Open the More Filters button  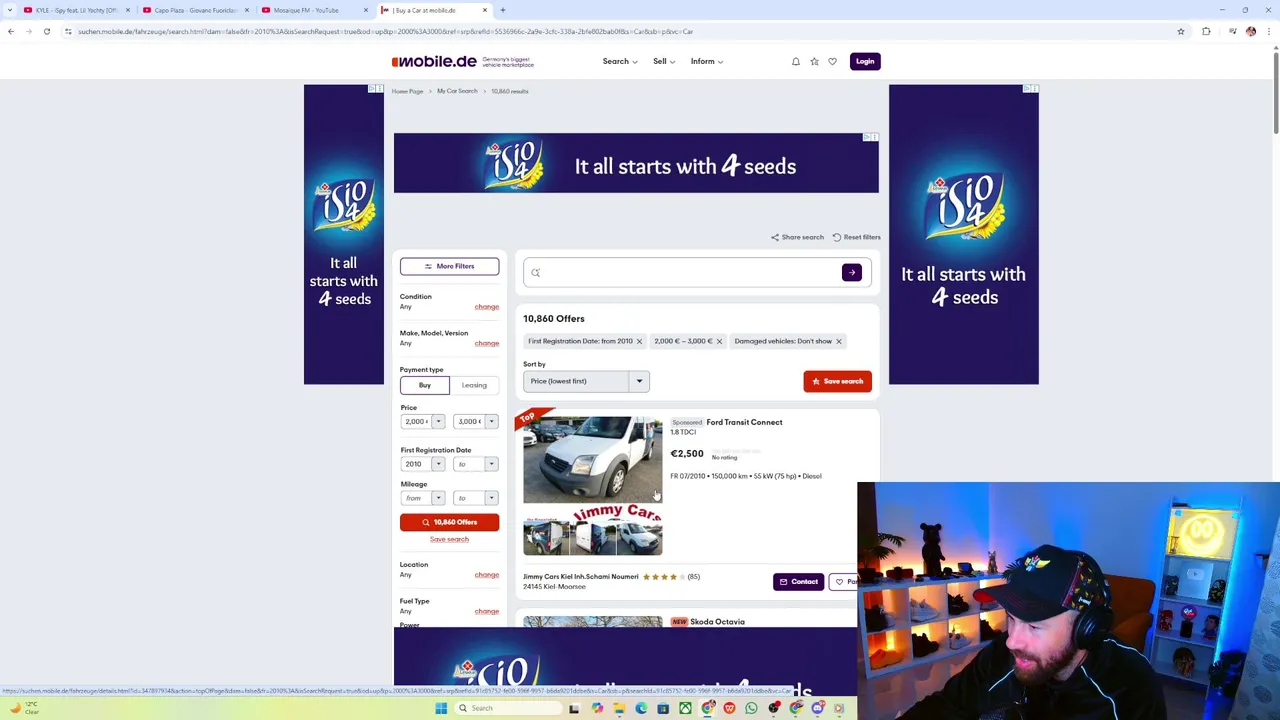coord(449,266)
